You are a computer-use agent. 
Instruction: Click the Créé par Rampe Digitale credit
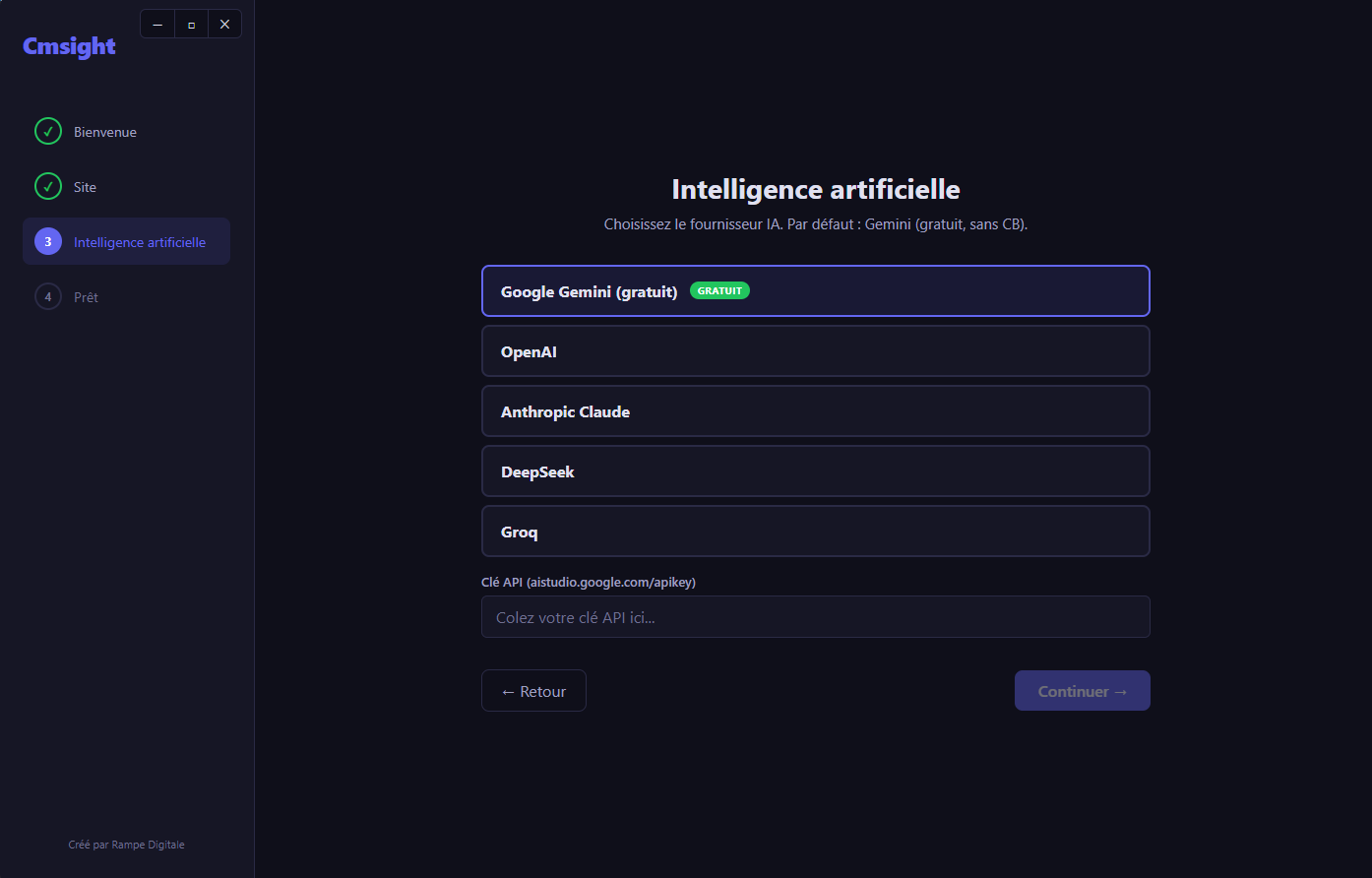(126, 845)
